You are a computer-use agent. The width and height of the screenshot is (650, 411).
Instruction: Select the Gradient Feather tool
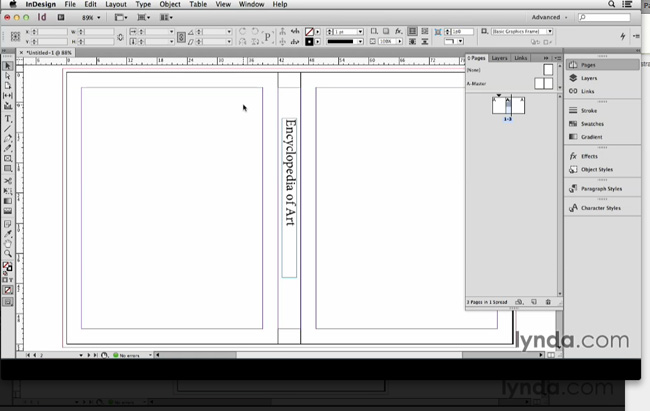click(x=8, y=211)
